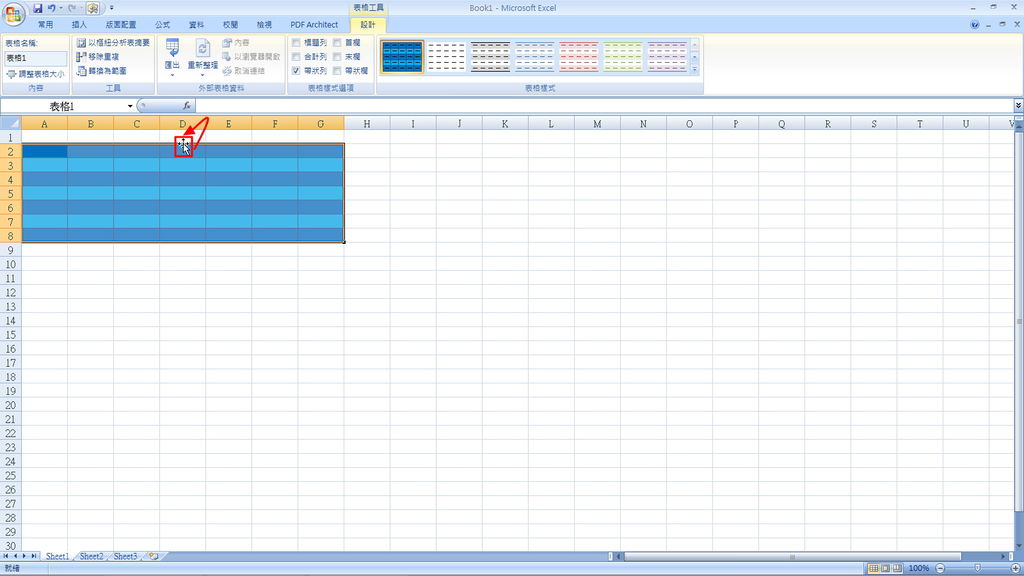This screenshot has height=576, width=1024.
Task: Click the horizontal scrollbar right arrow
Action: pos(1004,556)
